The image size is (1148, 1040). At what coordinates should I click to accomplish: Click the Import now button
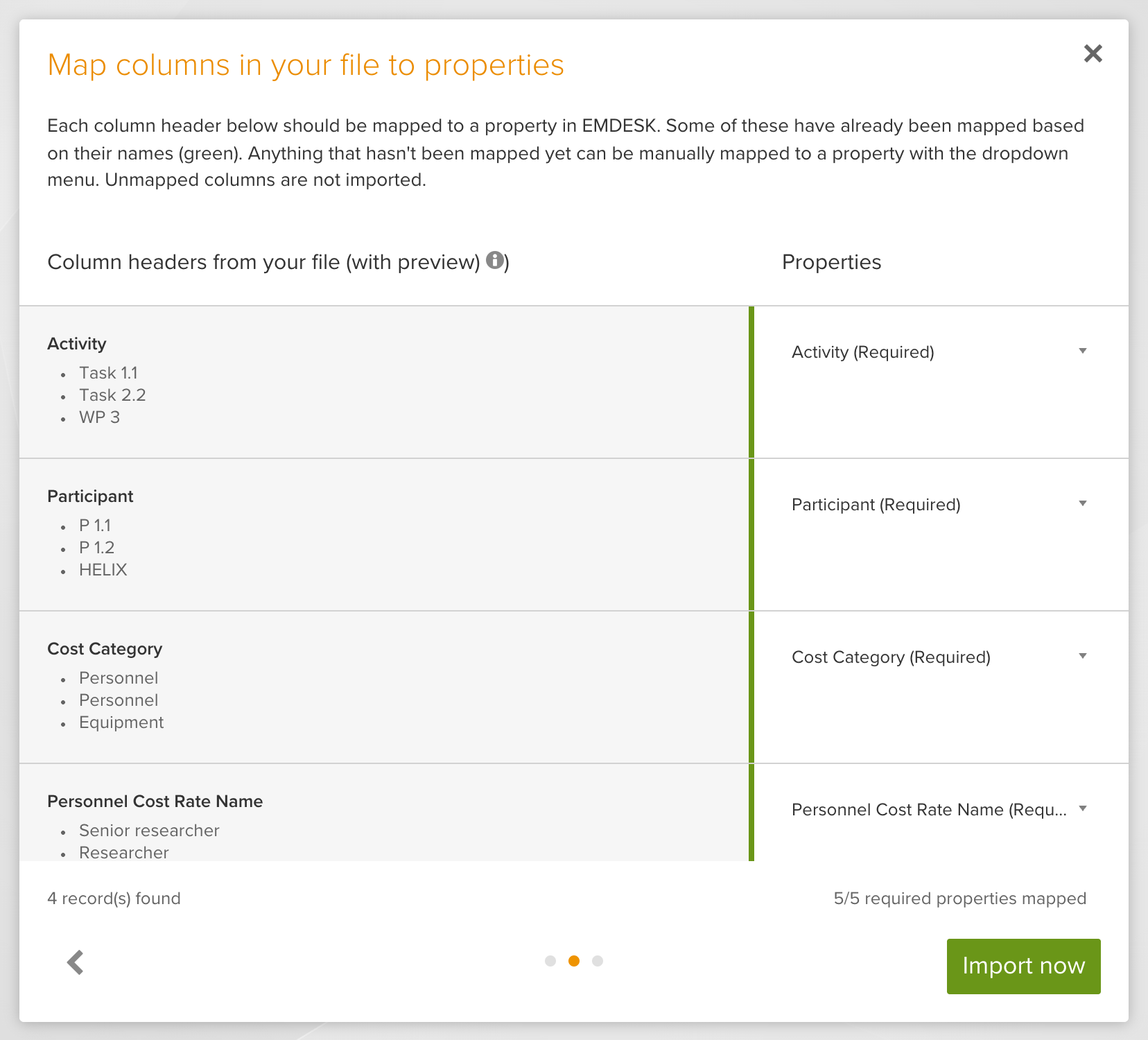(x=1023, y=966)
